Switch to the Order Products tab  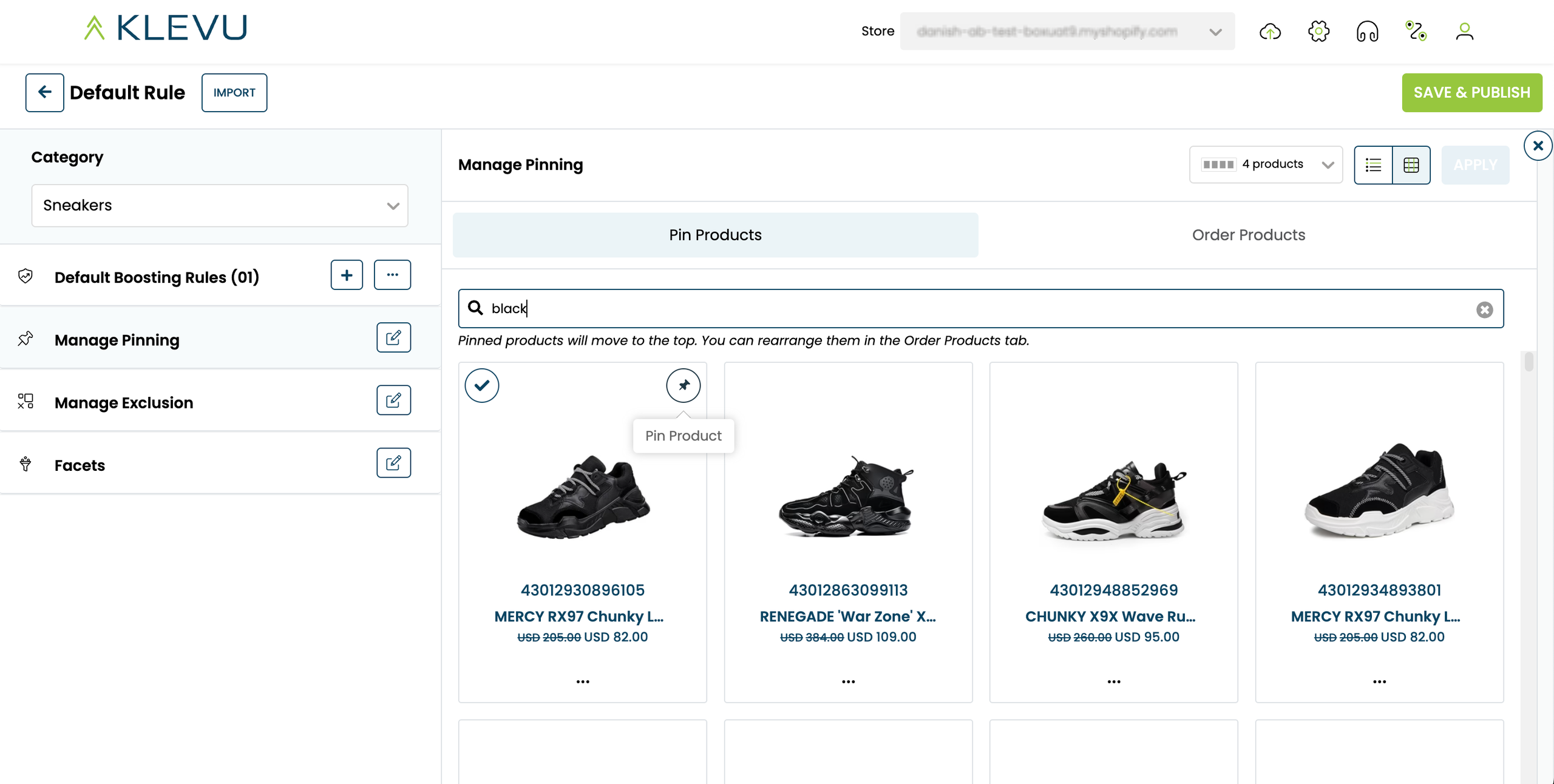tap(1248, 235)
